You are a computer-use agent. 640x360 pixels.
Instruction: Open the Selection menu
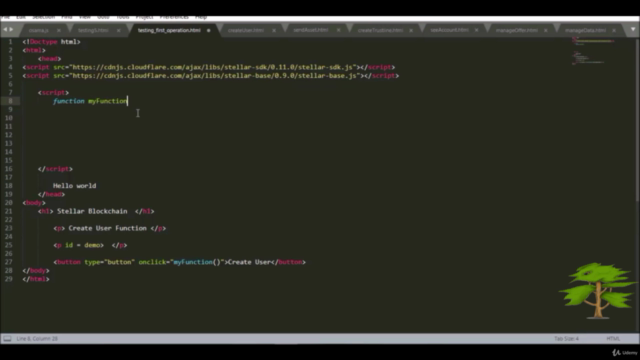click(x=44, y=17)
